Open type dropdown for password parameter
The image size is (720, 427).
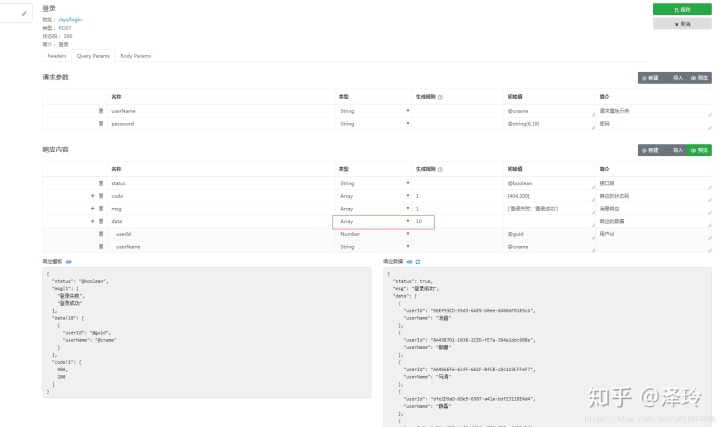pyautogui.click(x=374, y=124)
